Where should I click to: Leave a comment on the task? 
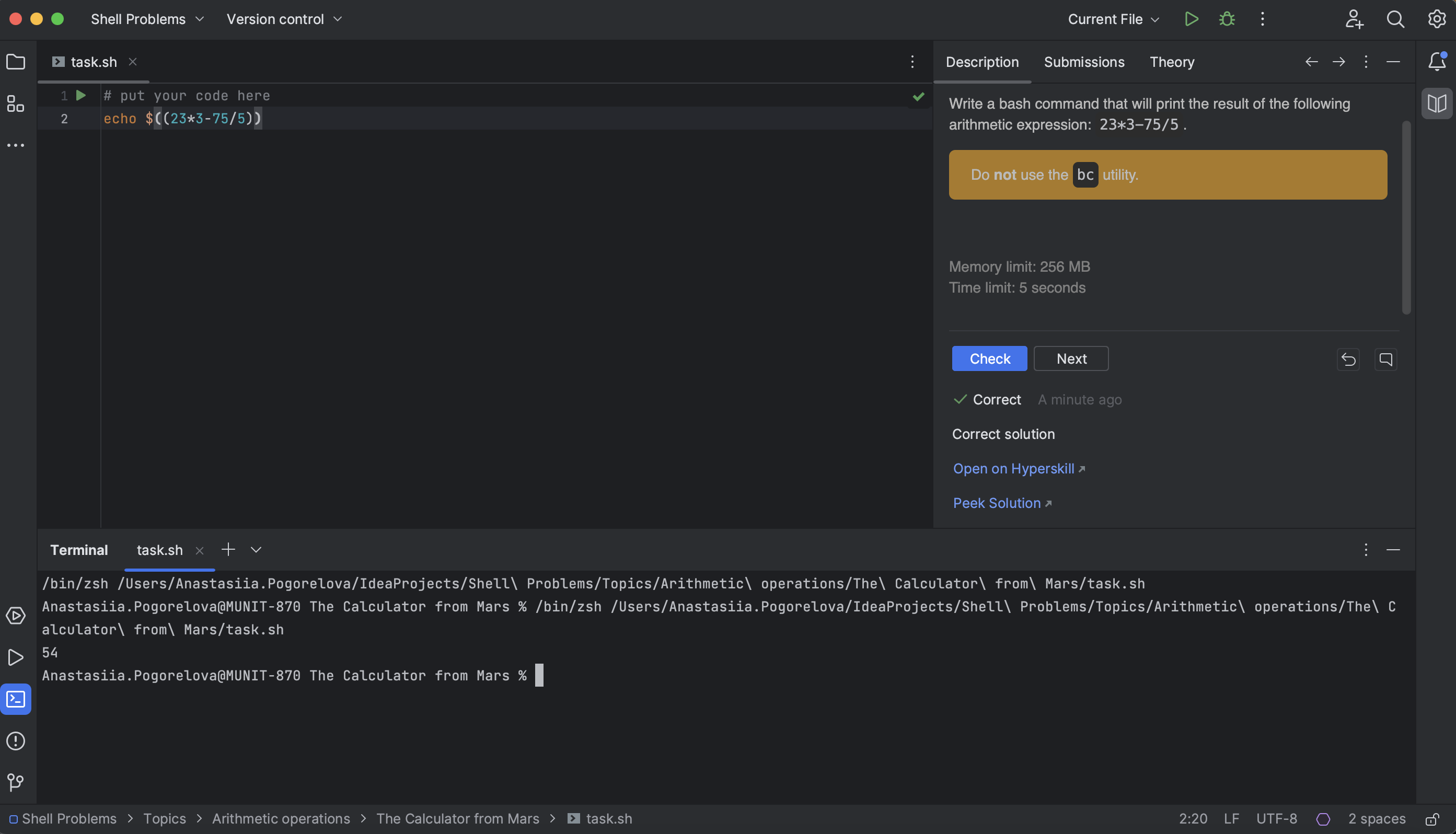[1385, 359]
